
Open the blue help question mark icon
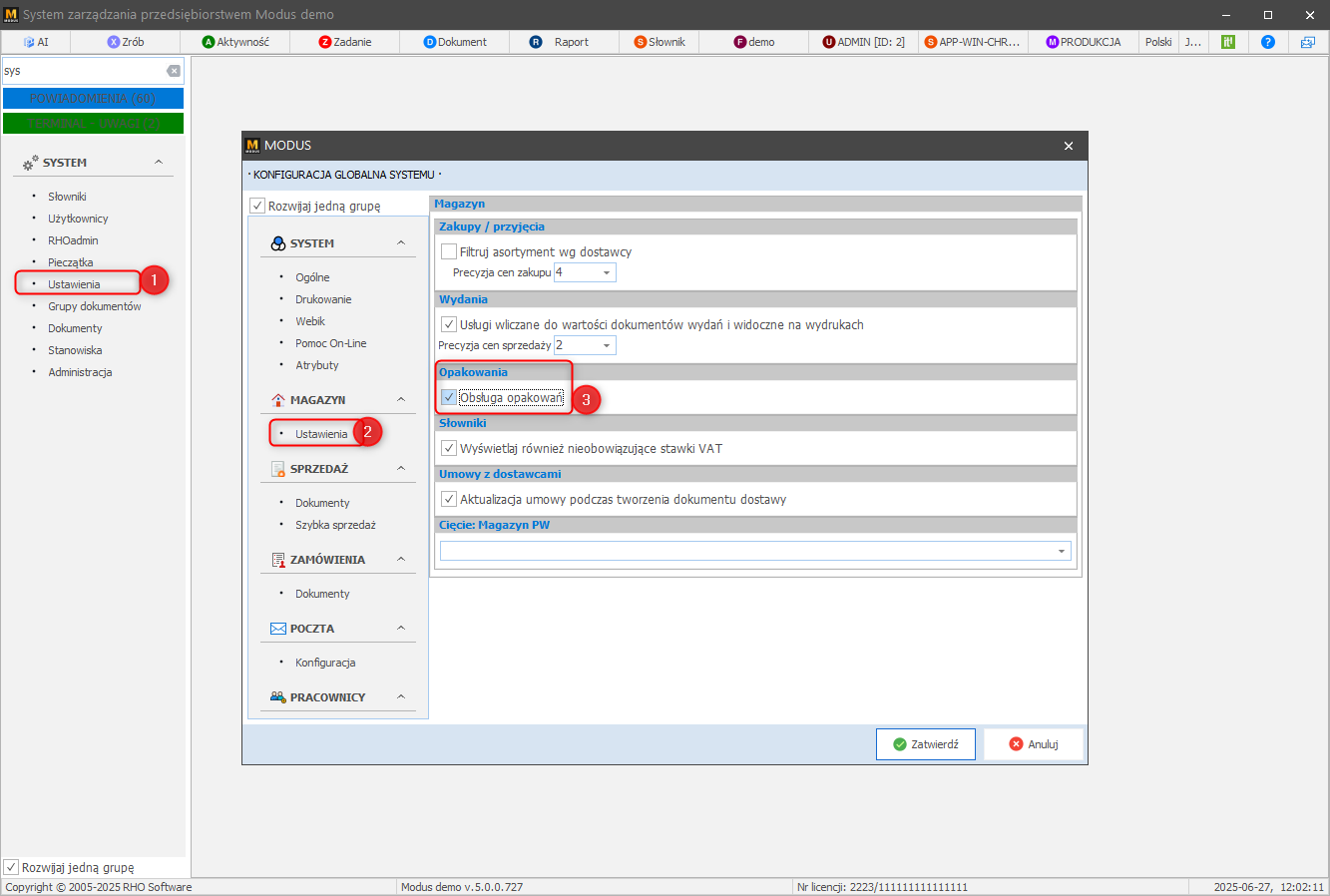pos(1267,42)
